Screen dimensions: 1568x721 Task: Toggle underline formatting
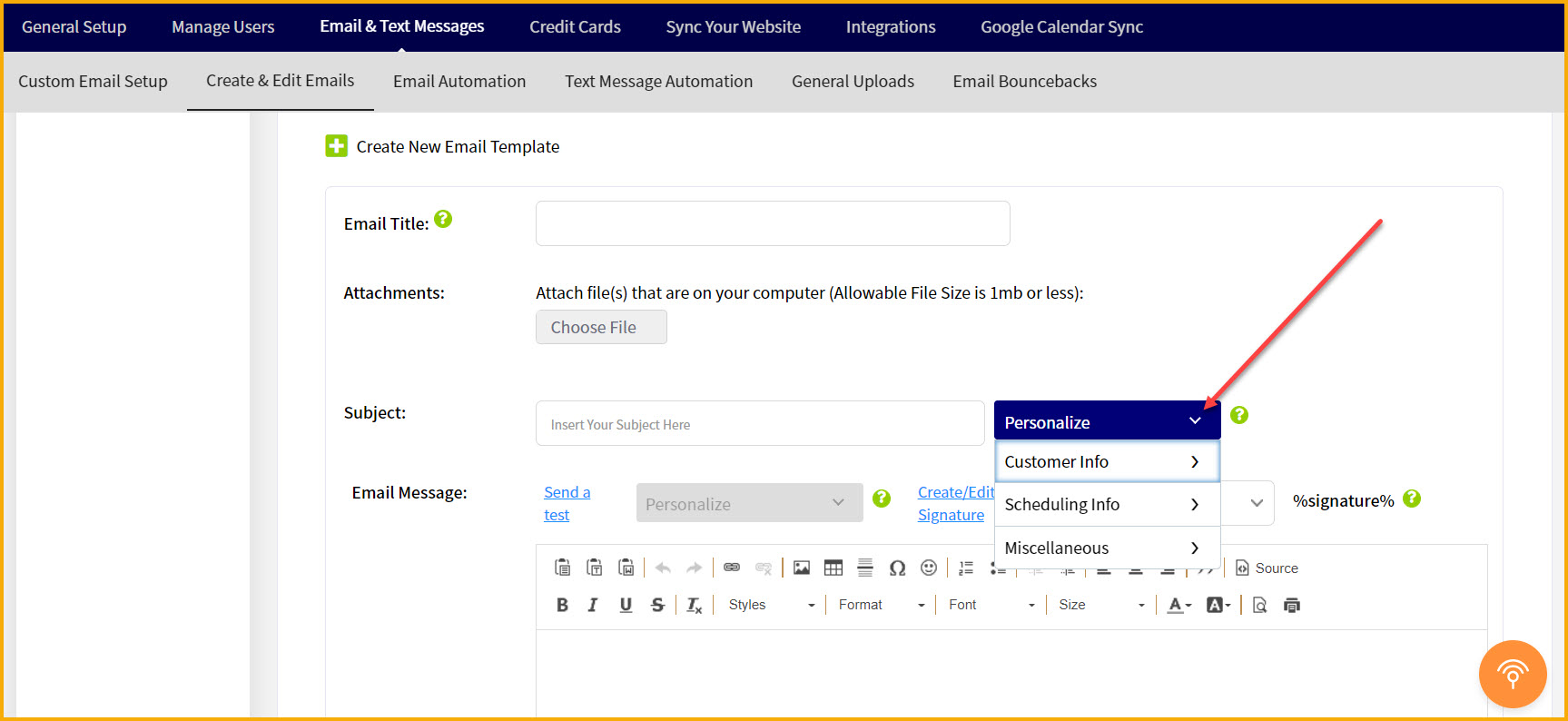[x=626, y=605]
